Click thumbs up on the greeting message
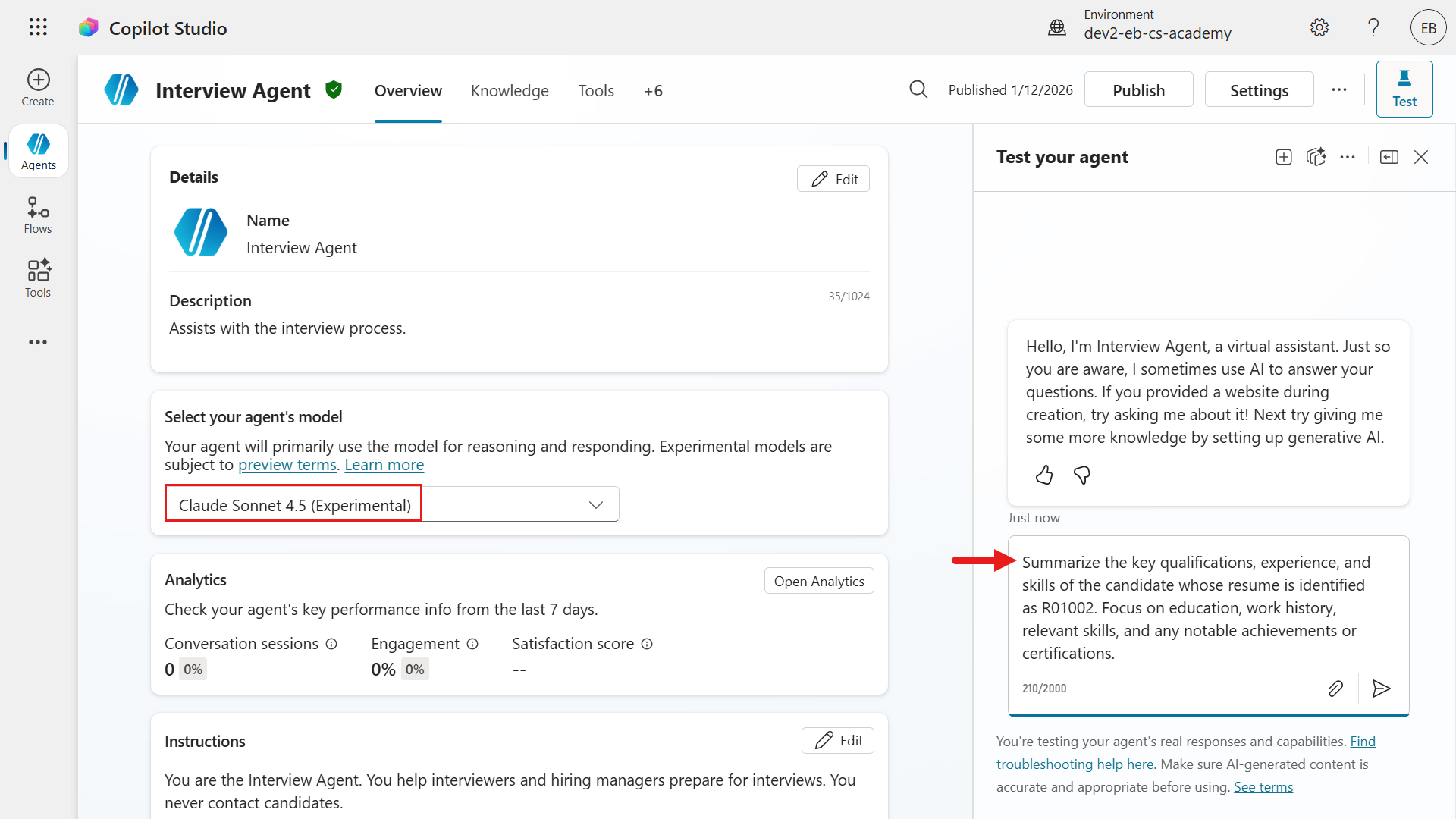The image size is (1456, 819). 1044,475
